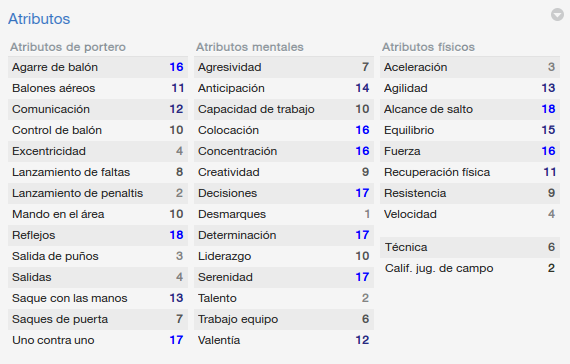
Task: Select the Serenidad attribute row
Action: [x=284, y=277]
